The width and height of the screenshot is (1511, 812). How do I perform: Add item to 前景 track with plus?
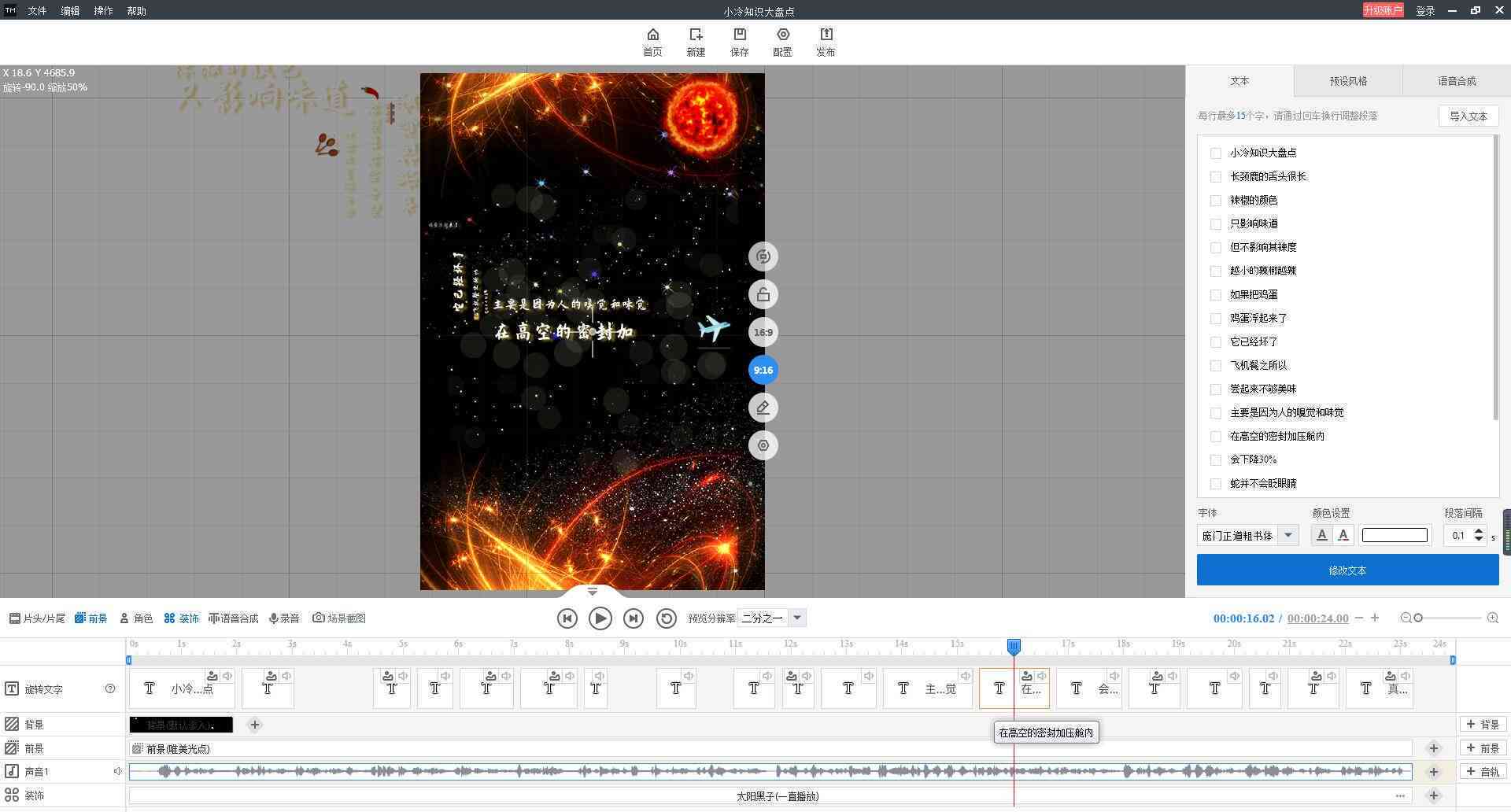click(1433, 748)
